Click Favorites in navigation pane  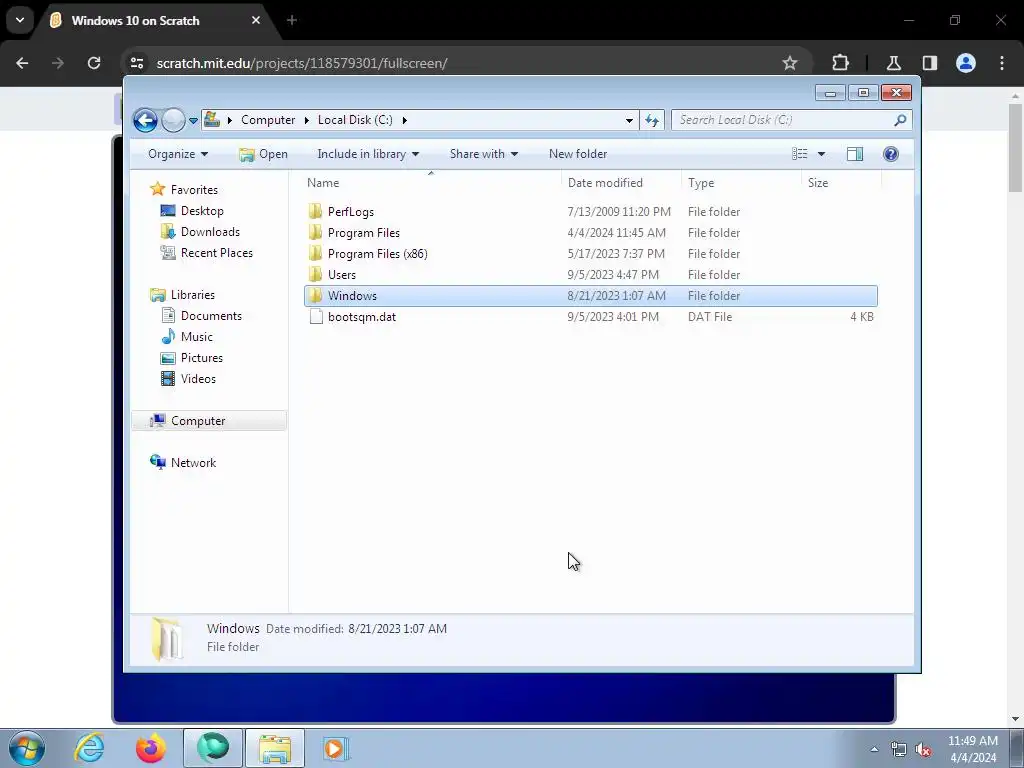pyautogui.click(x=194, y=189)
